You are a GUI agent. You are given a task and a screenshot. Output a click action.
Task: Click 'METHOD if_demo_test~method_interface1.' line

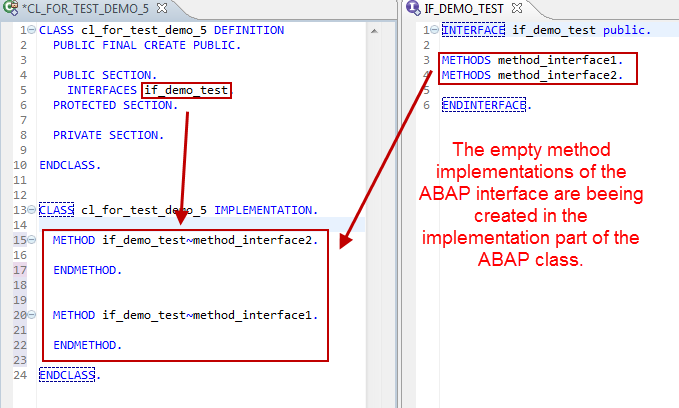pyautogui.click(x=185, y=315)
